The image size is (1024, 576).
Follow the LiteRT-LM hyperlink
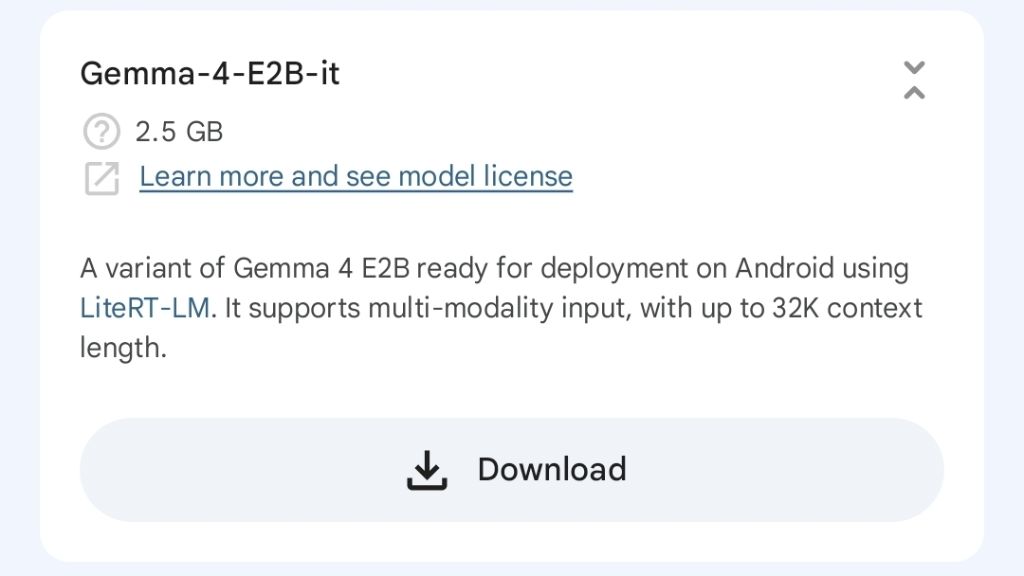tap(145, 308)
